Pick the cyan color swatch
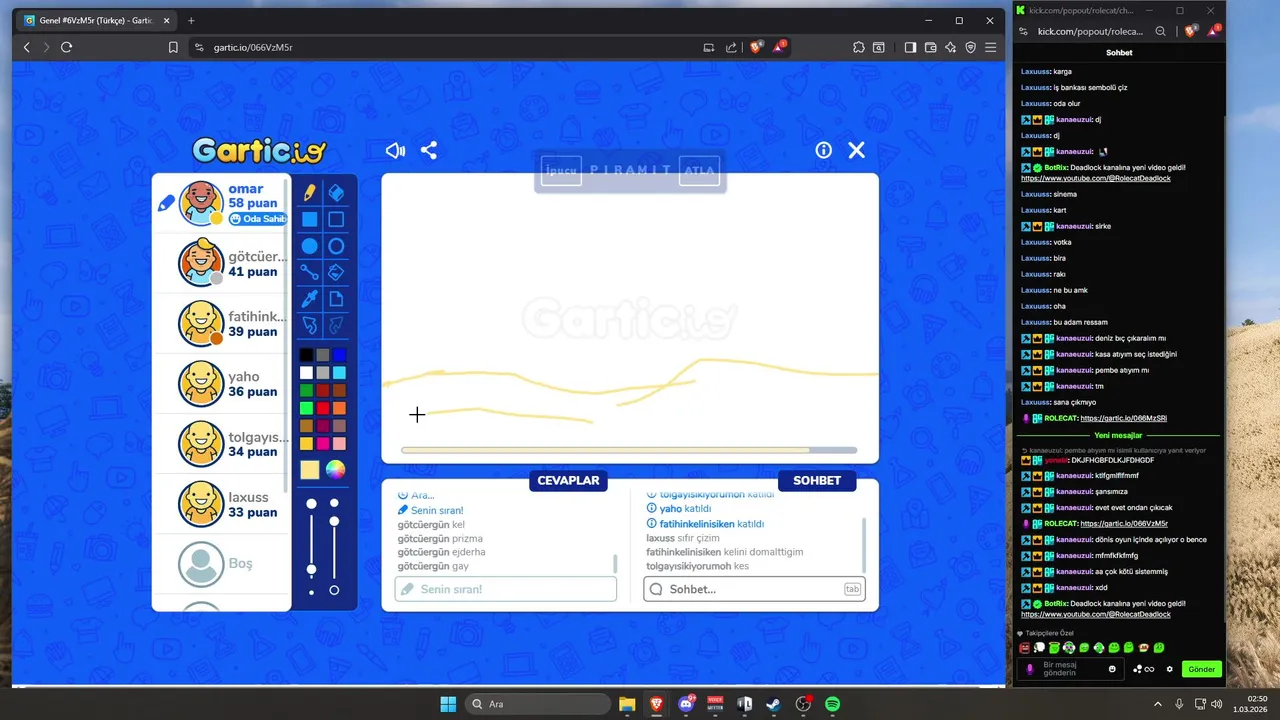 coord(339,373)
